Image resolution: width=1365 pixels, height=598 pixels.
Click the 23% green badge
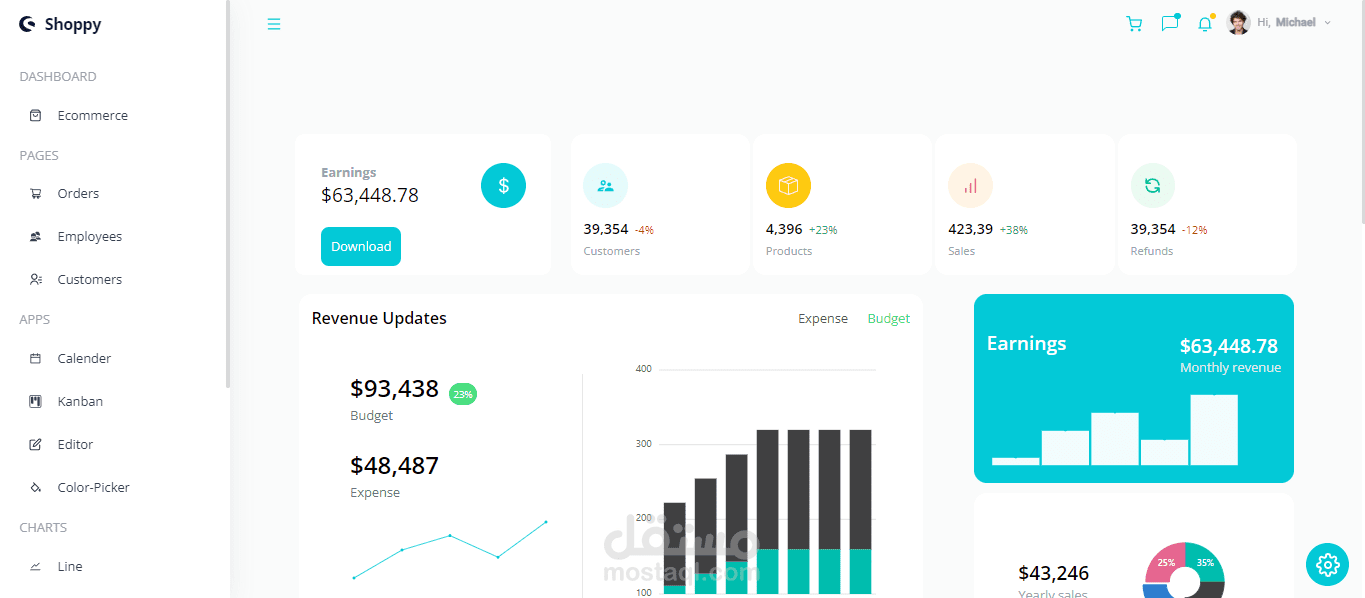[463, 394]
